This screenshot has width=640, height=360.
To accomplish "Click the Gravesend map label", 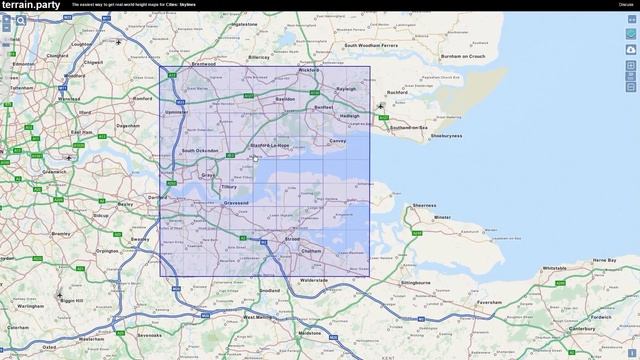I will tap(236, 203).
